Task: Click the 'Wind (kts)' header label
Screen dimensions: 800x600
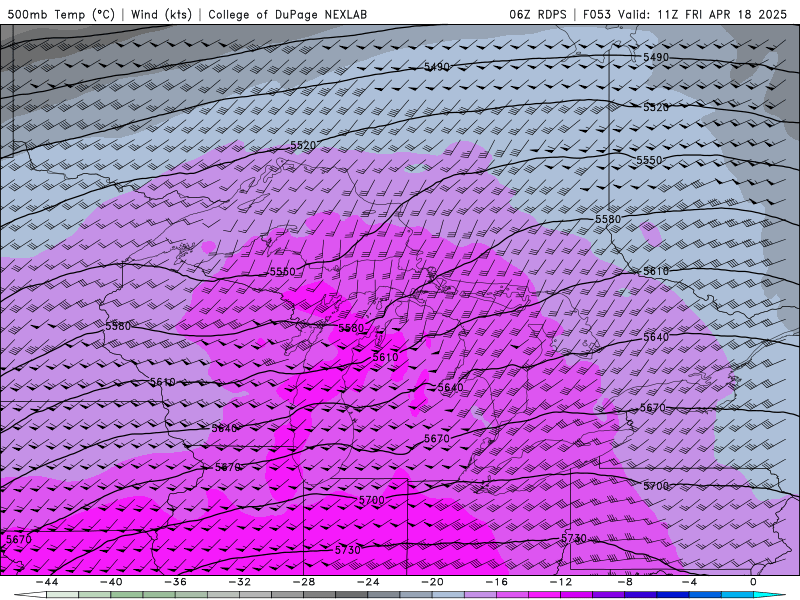Action: (x=161, y=14)
